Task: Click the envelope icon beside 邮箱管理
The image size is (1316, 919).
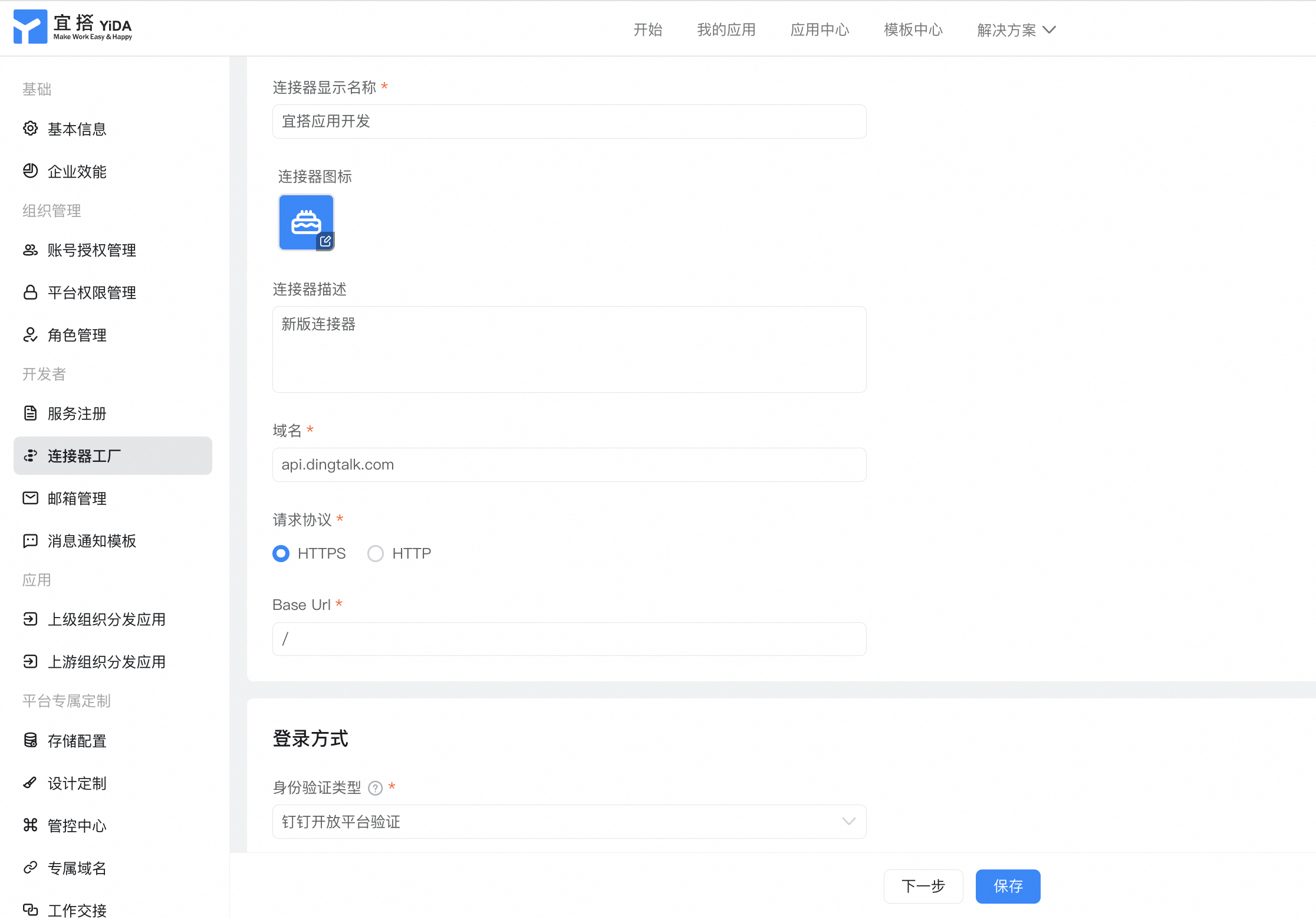Action: click(x=30, y=498)
